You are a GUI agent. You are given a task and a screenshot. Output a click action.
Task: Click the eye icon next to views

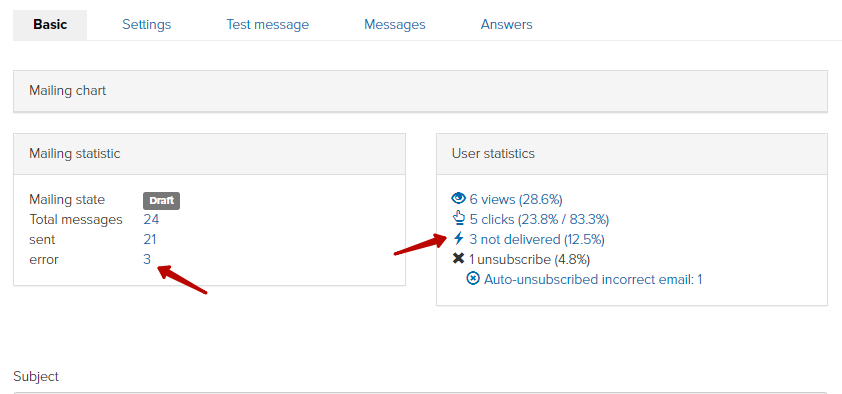pos(458,199)
